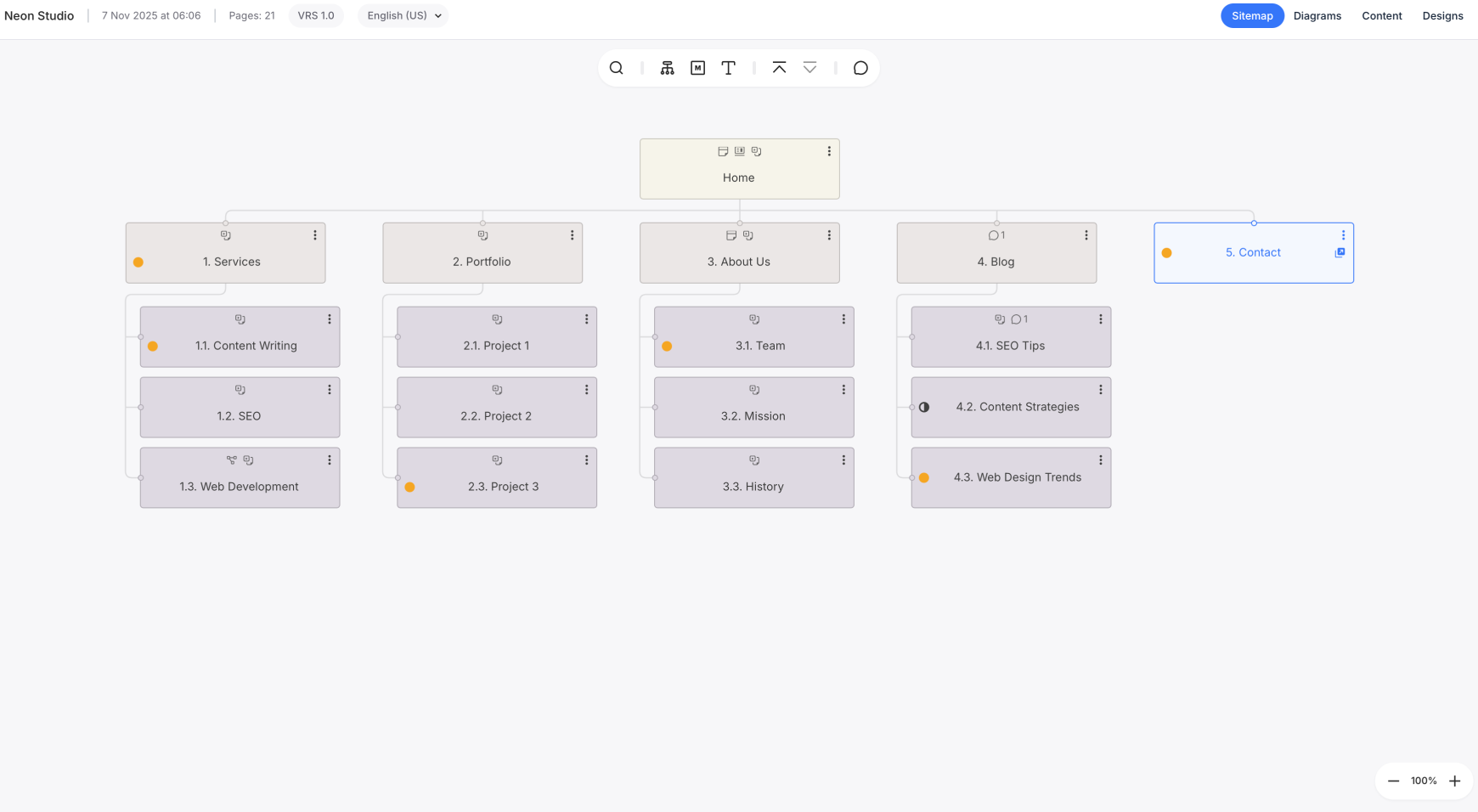Toggle the half-filled status marker on Content Strategies
Image resolution: width=1478 pixels, height=812 pixels.
click(x=923, y=407)
